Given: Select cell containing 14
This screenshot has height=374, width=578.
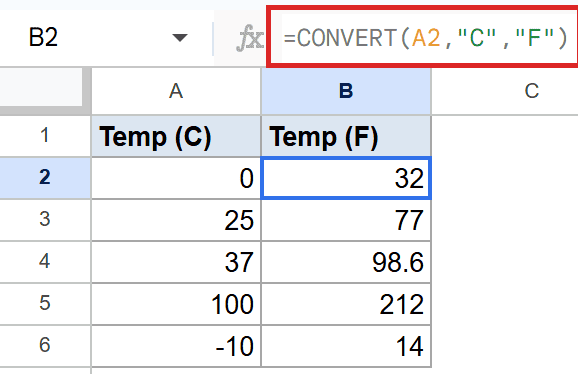Looking at the screenshot, I should tap(346, 346).
